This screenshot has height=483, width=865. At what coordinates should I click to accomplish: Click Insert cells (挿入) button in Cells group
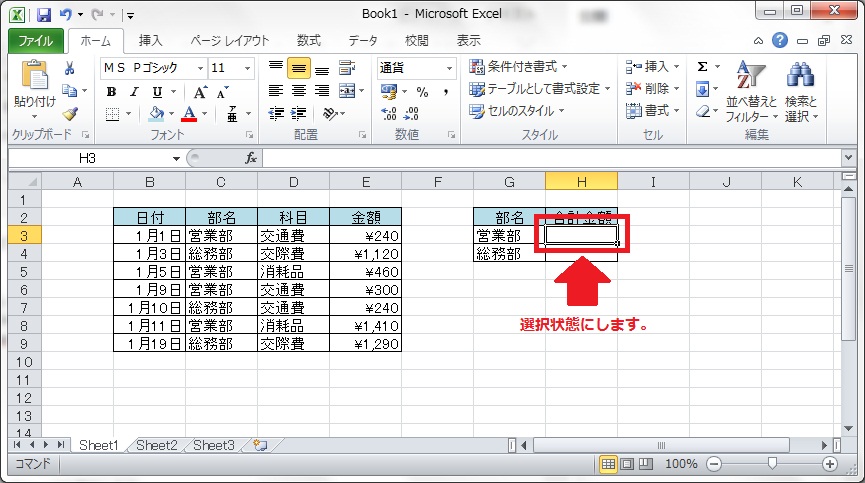[x=652, y=67]
